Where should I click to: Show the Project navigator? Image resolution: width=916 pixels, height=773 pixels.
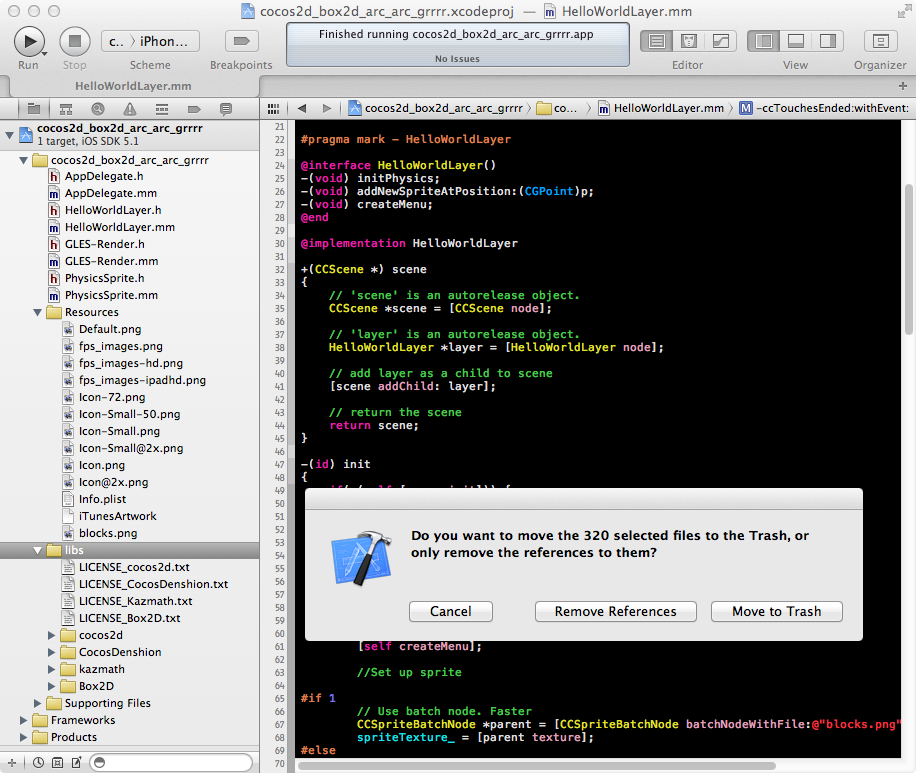click(34, 109)
